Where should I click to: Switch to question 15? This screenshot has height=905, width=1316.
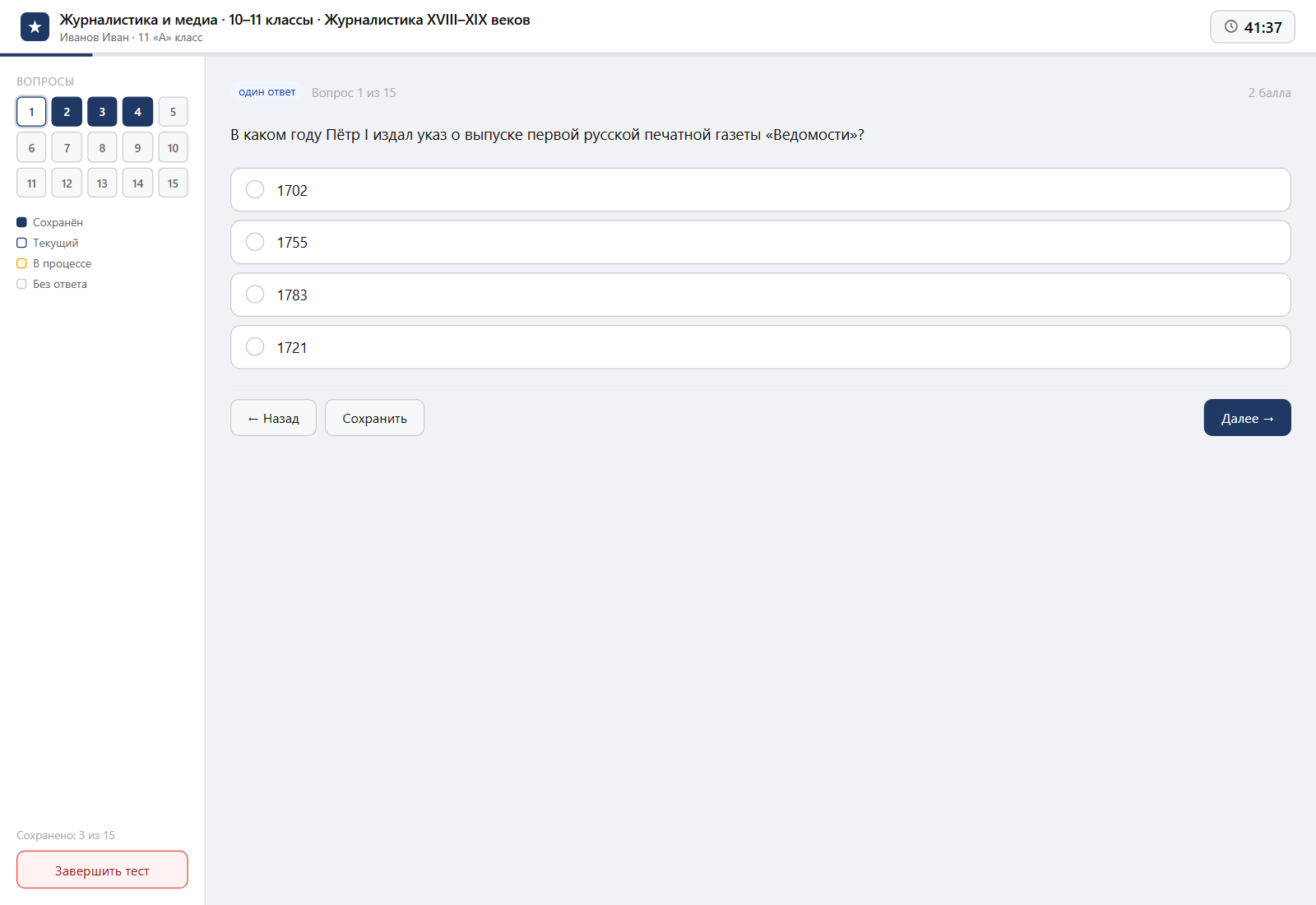click(173, 183)
